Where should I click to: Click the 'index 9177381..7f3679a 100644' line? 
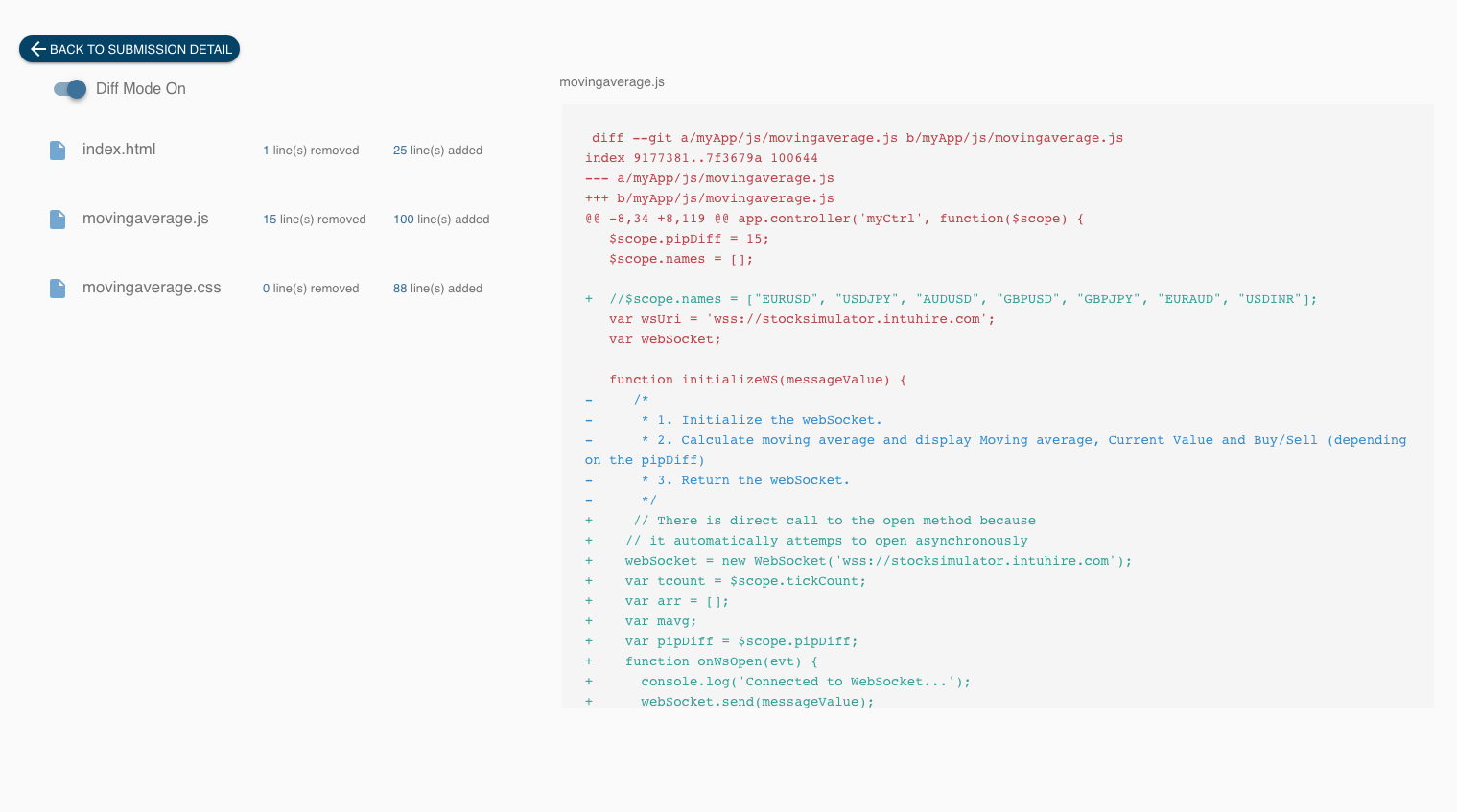point(701,158)
